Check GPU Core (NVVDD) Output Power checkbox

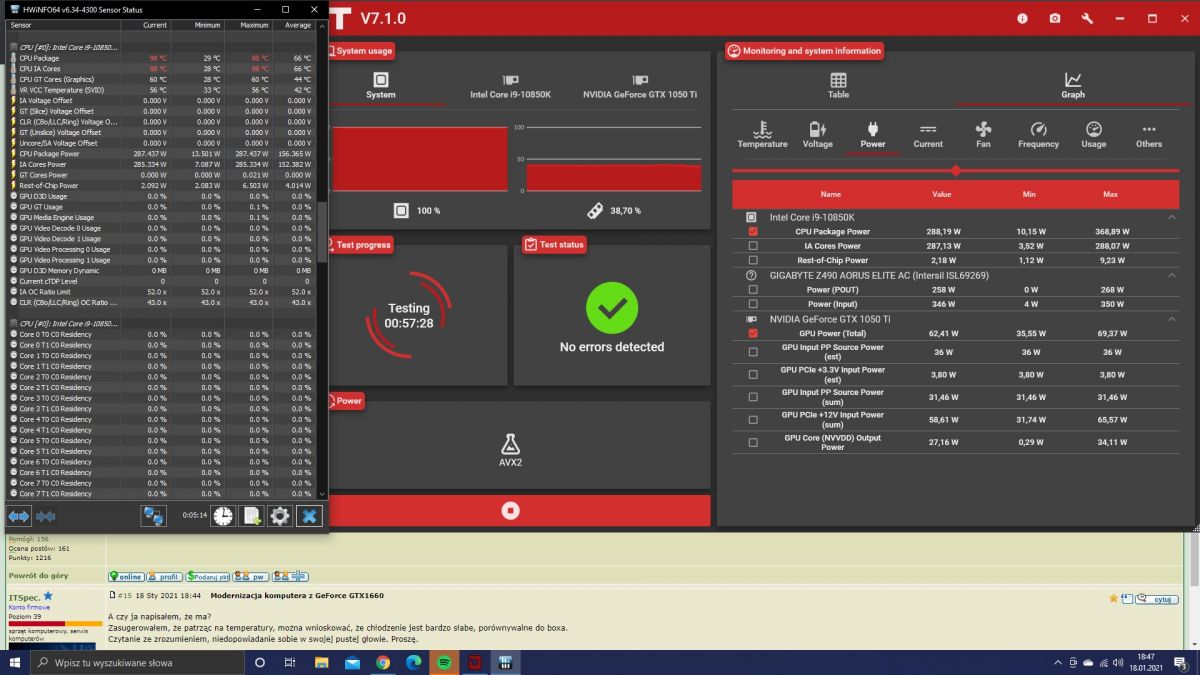point(752,442)
